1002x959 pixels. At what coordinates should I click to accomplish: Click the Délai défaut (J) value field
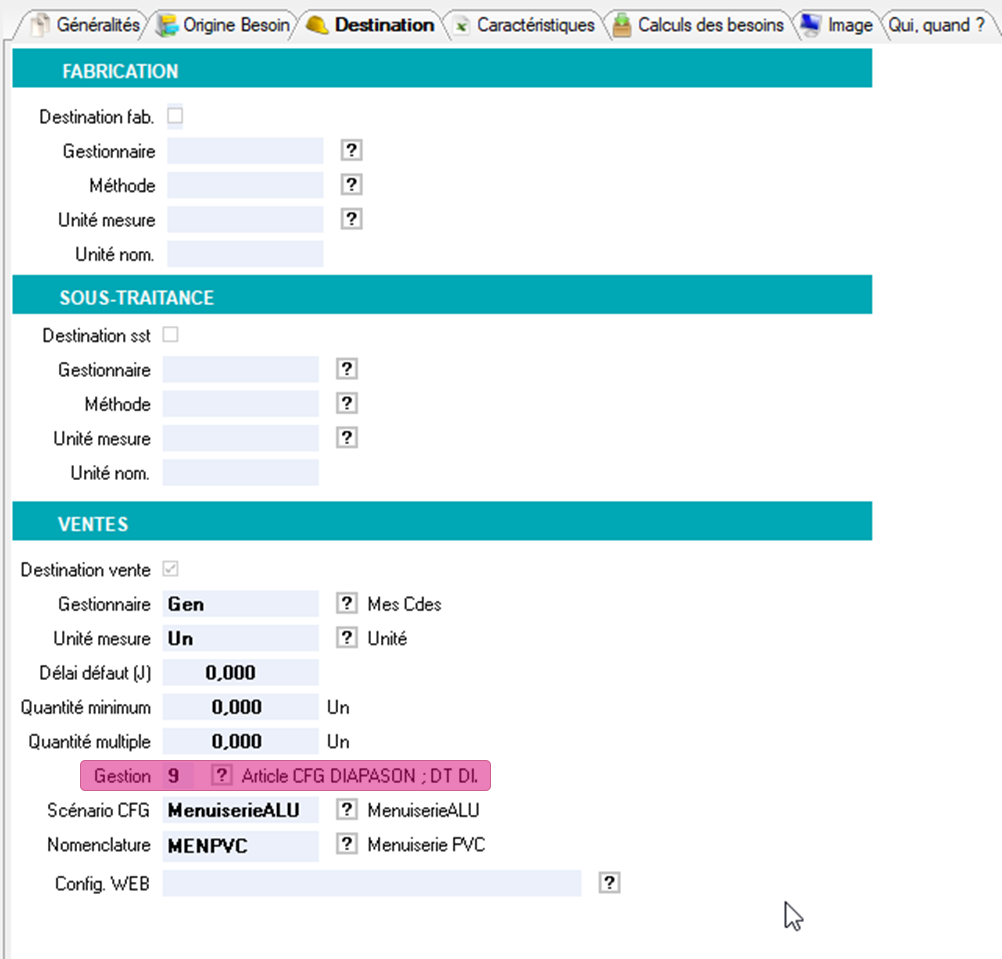pos(240,673)
